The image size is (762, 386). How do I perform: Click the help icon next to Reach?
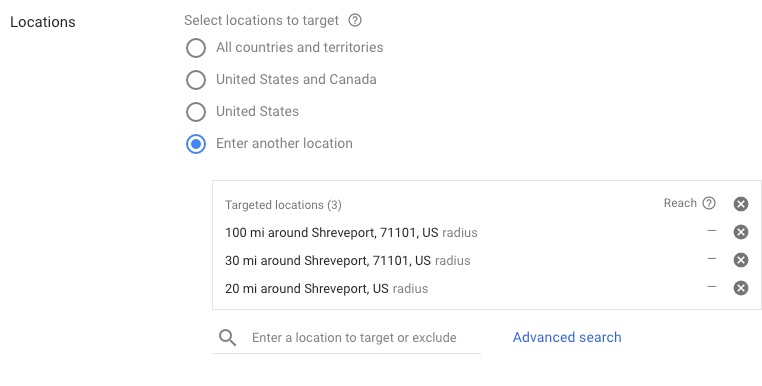pyautogui.click(x=709, y=203)
